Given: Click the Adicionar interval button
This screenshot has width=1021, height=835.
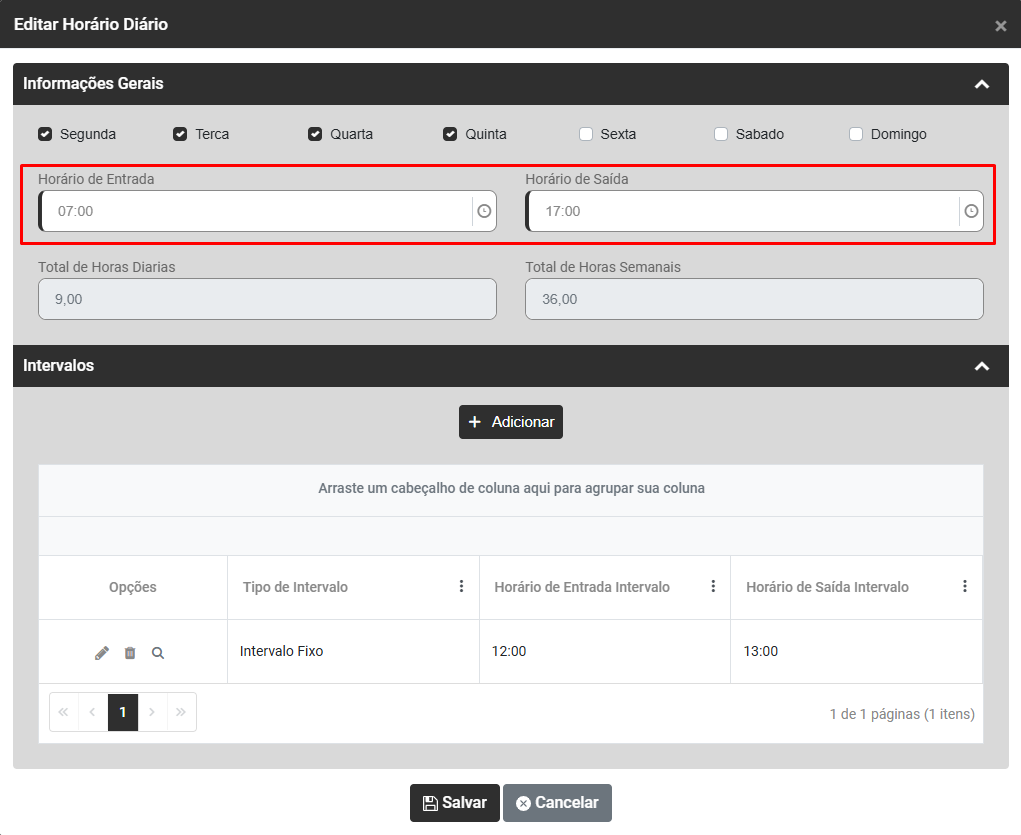Looking at the screenshot, I should (x=511, y=422).
